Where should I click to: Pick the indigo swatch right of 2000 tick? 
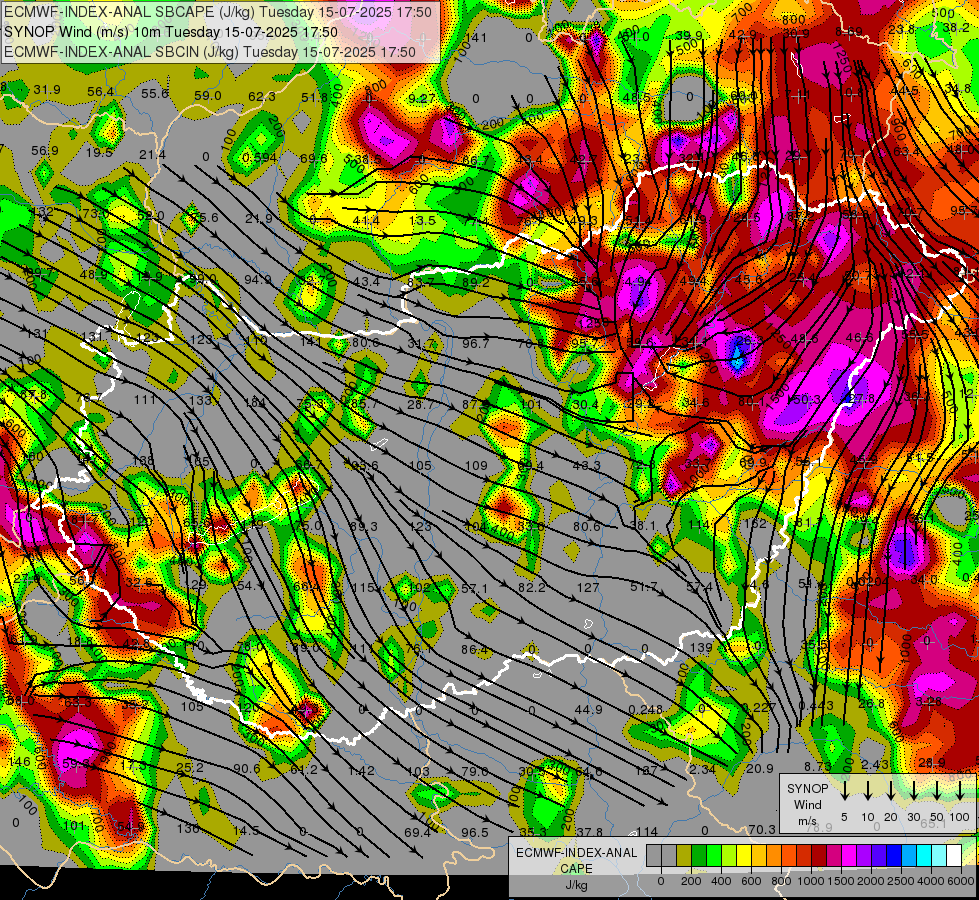click(880, 856)
